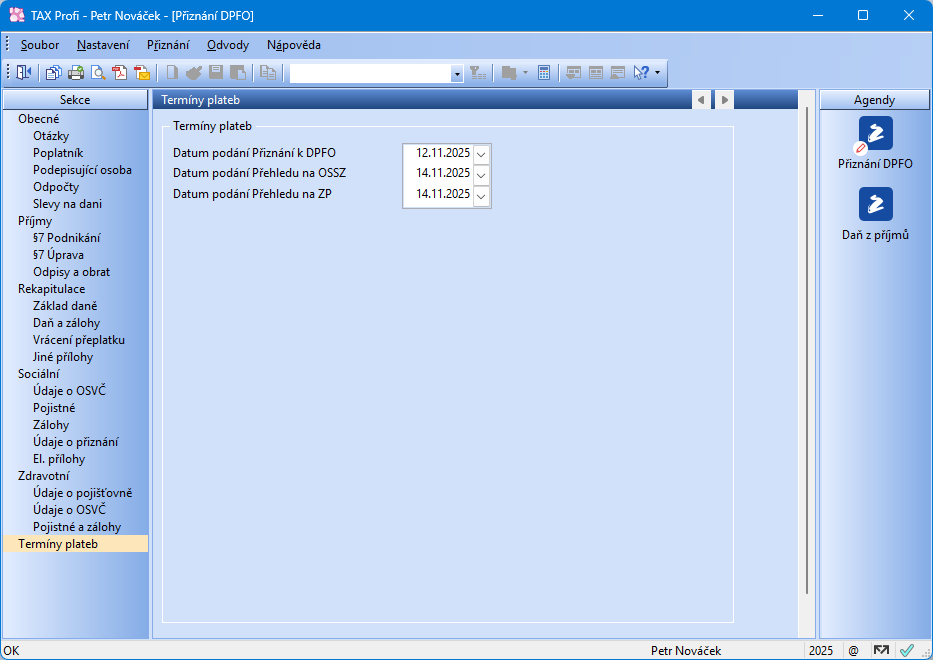Screen dimensions: 933x660
Task: Open the Odvody menu
Action: [228, 45]
